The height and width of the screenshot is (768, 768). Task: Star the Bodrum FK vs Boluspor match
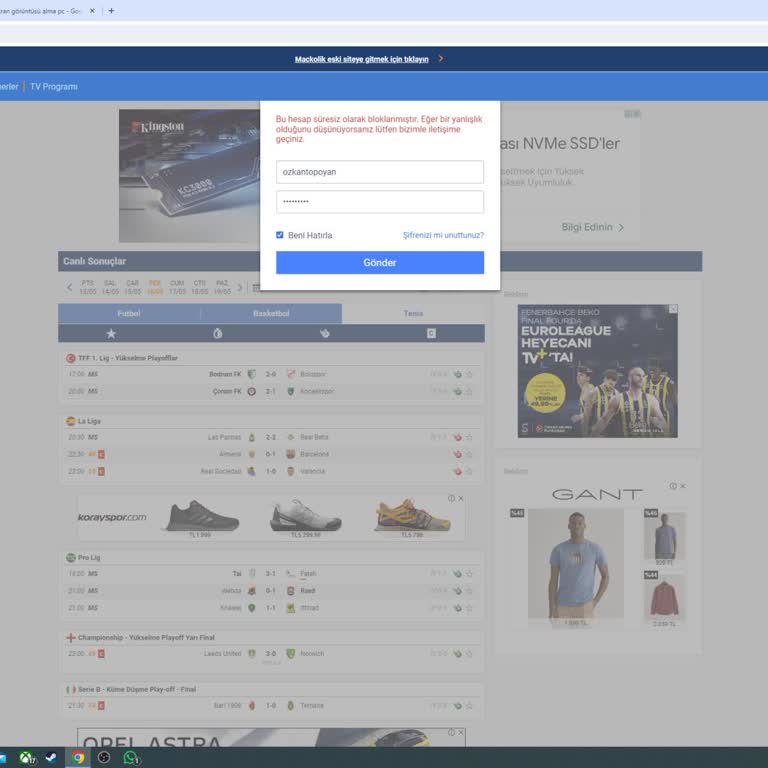tap(469, 374)
